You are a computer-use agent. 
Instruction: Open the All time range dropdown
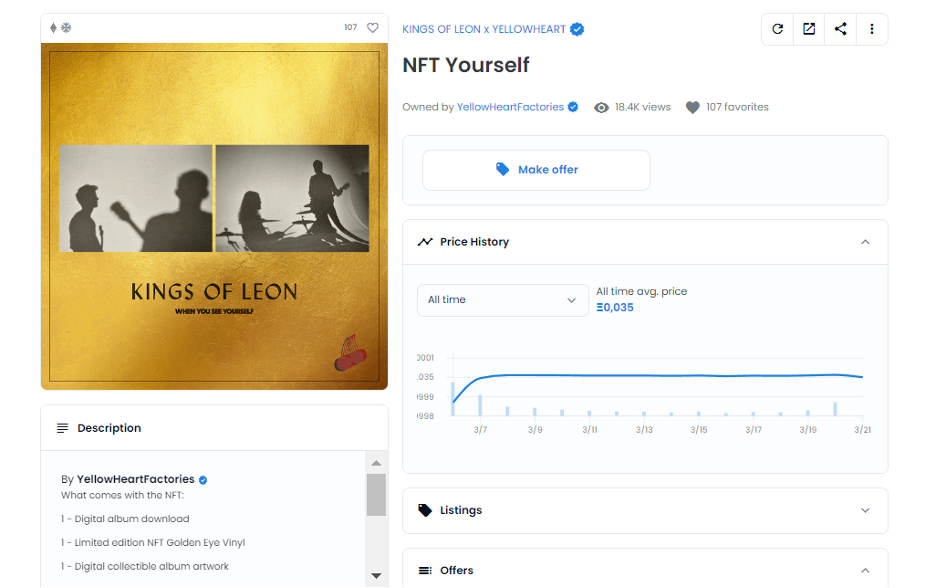(x=503, y=300)
